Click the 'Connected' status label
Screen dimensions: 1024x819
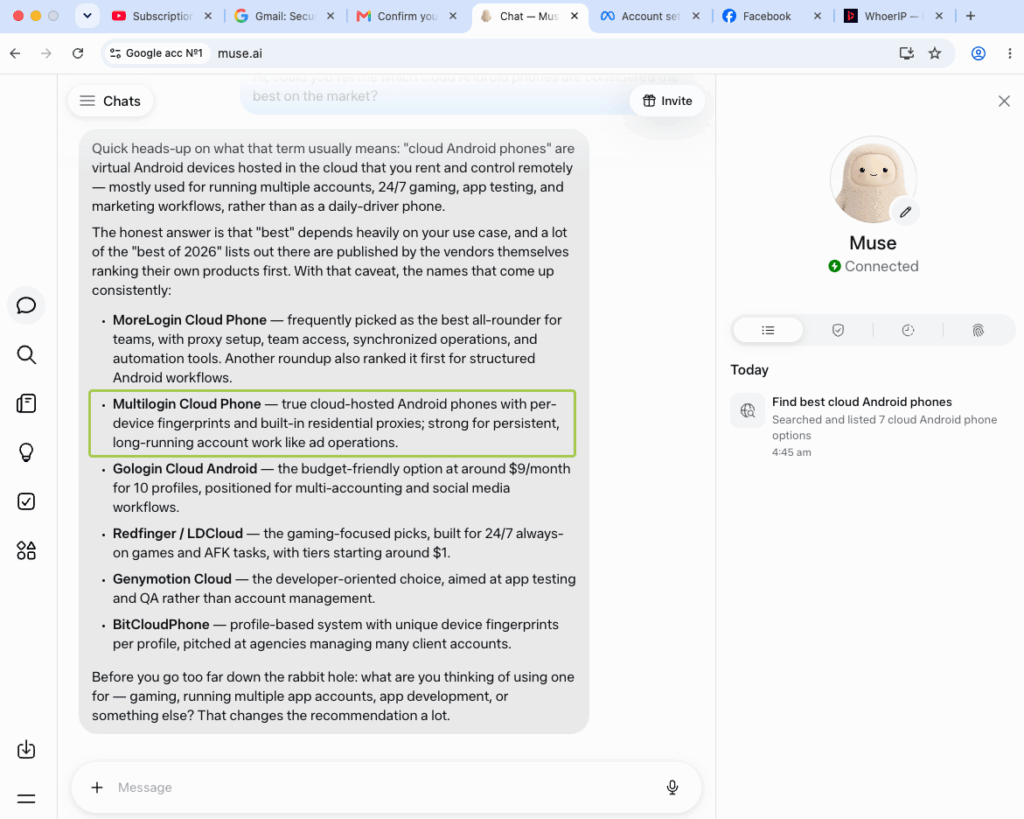[881, 266]
